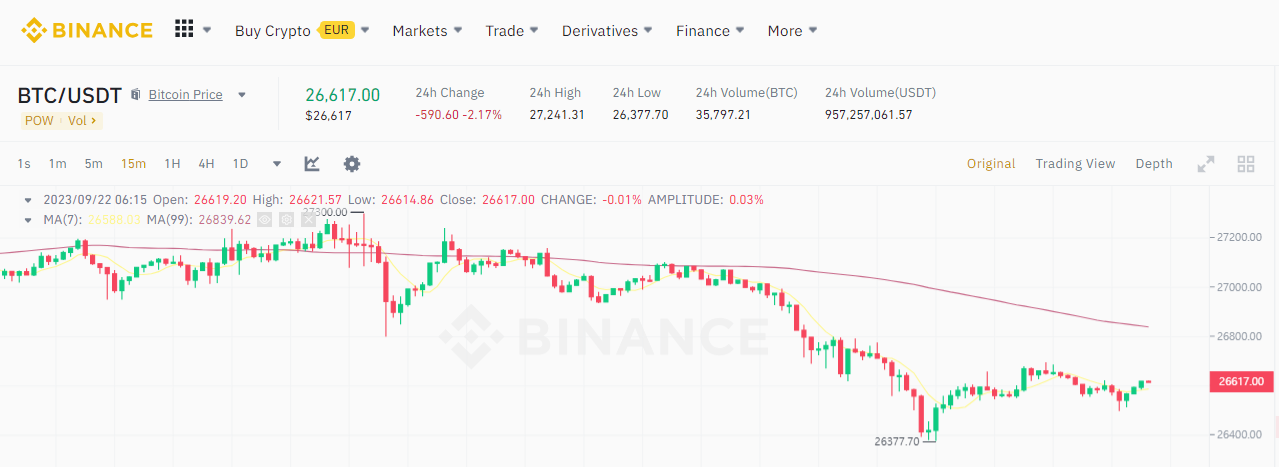
Task: Click the 26377.70 low marker on chart
Action: [896, 441]
